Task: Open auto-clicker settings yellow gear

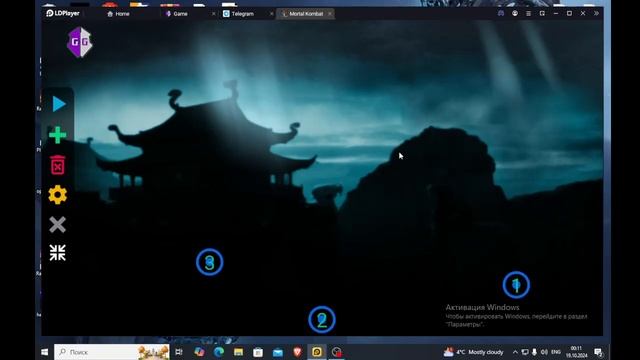Action: tap(58, 195)
